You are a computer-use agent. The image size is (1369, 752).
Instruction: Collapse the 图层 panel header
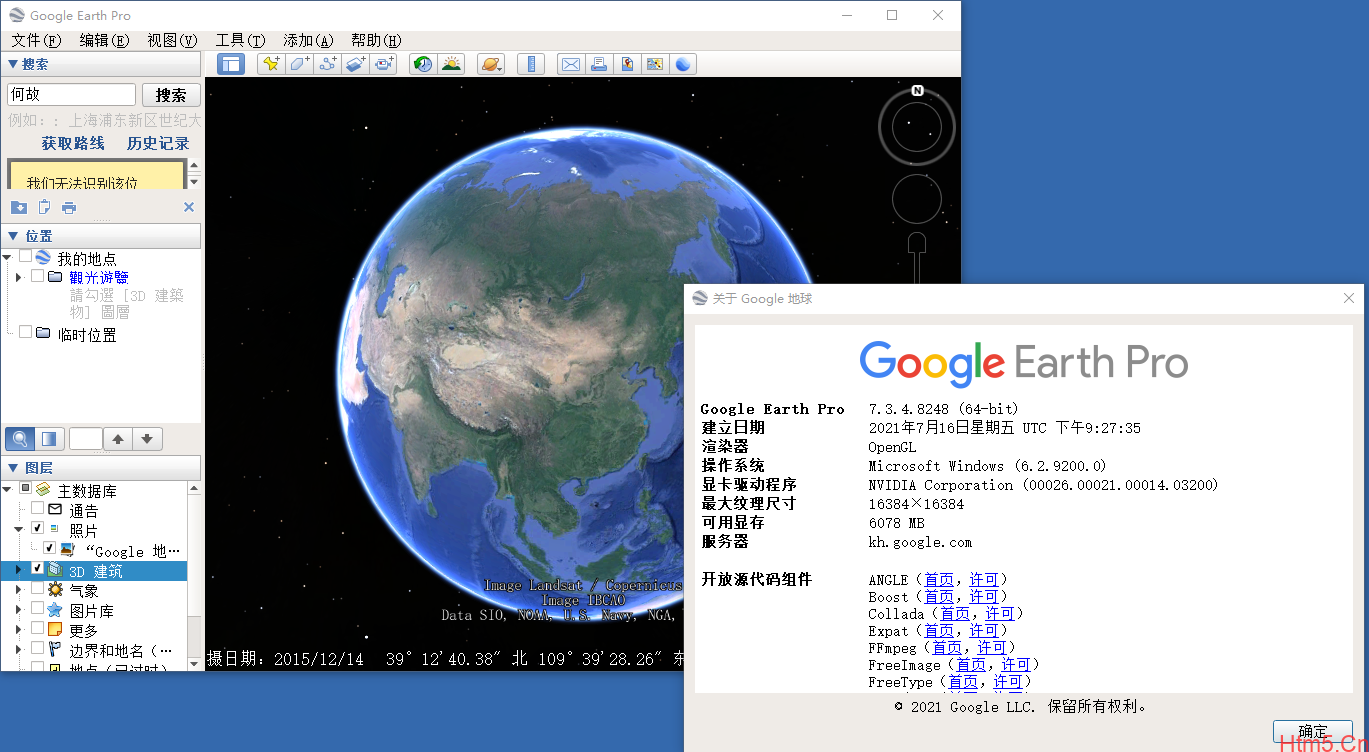point(101,468)
